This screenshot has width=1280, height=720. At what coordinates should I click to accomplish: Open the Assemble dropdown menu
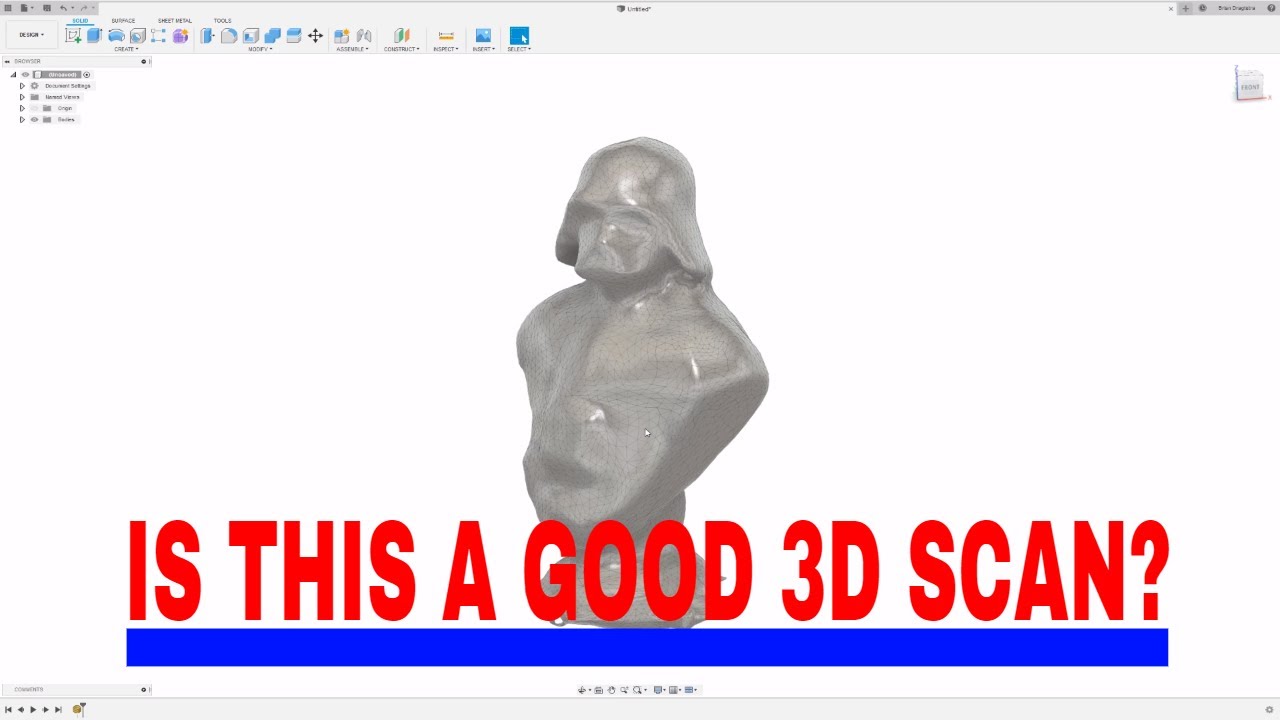tap(352, 49)
